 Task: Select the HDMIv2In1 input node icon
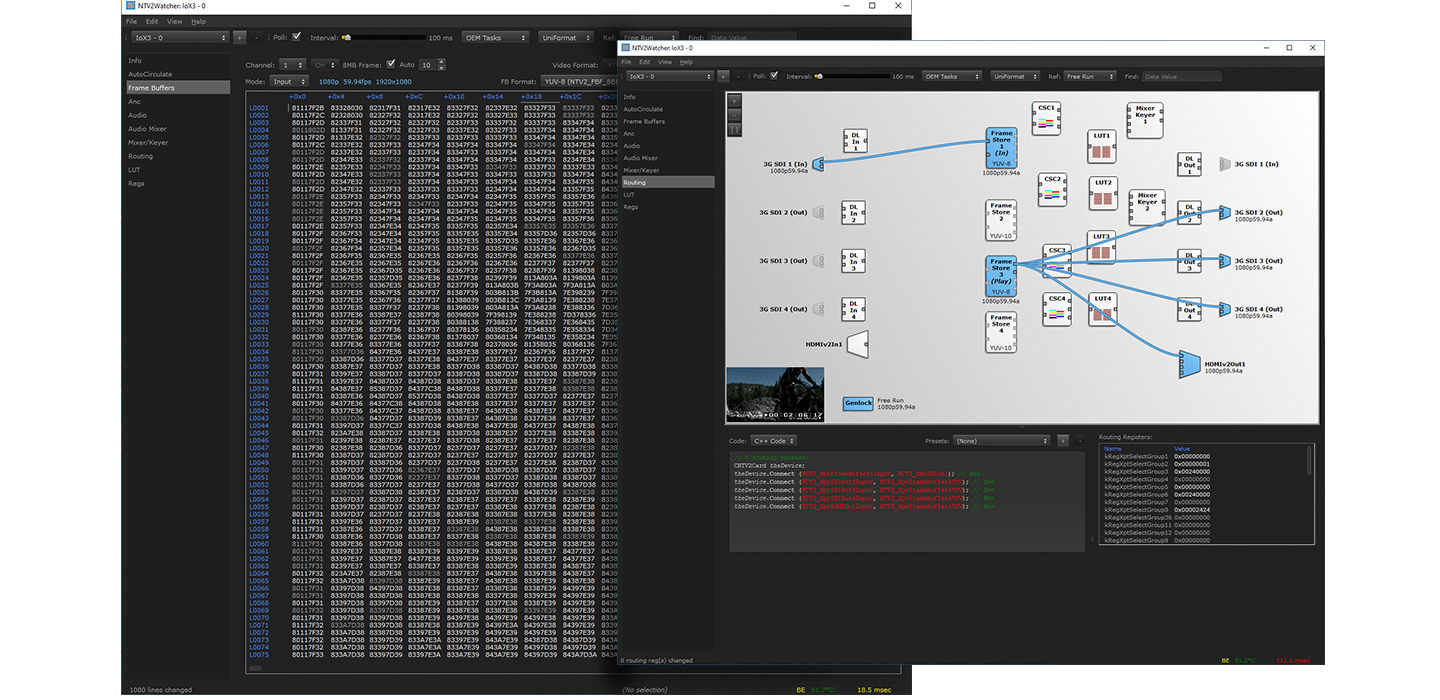858,343
